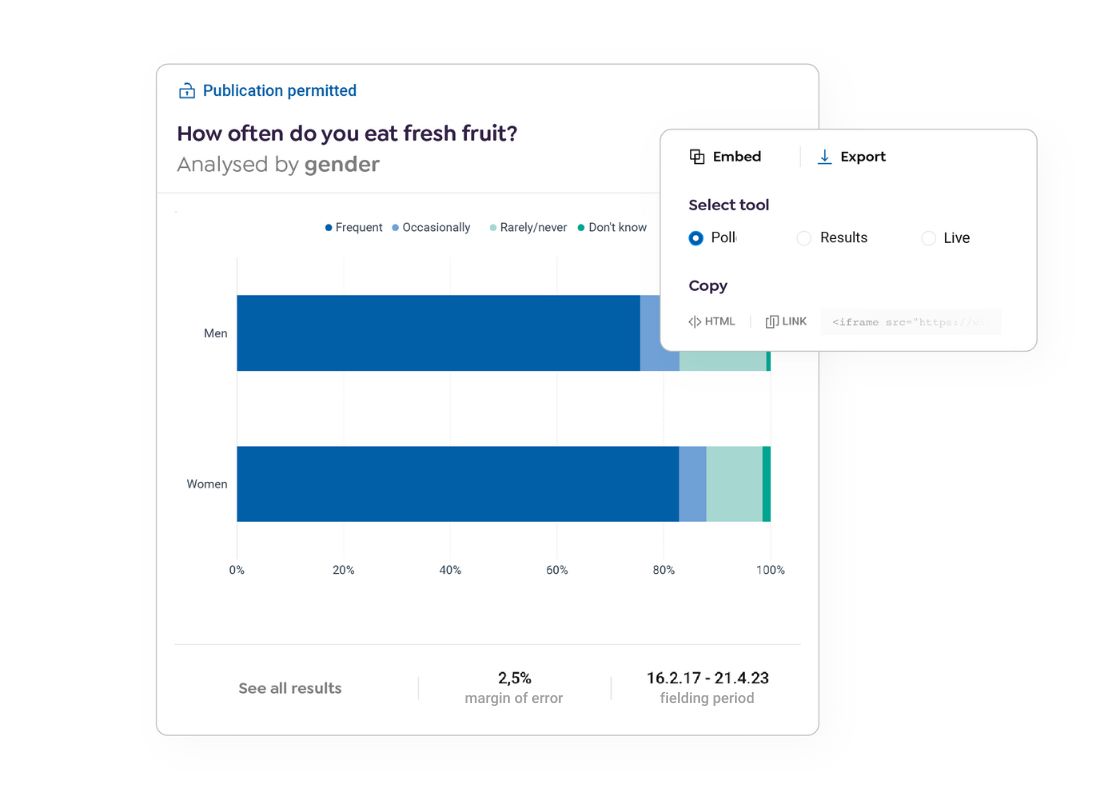Click the Women Rarely/never light teal segment

tap(734, 484)
